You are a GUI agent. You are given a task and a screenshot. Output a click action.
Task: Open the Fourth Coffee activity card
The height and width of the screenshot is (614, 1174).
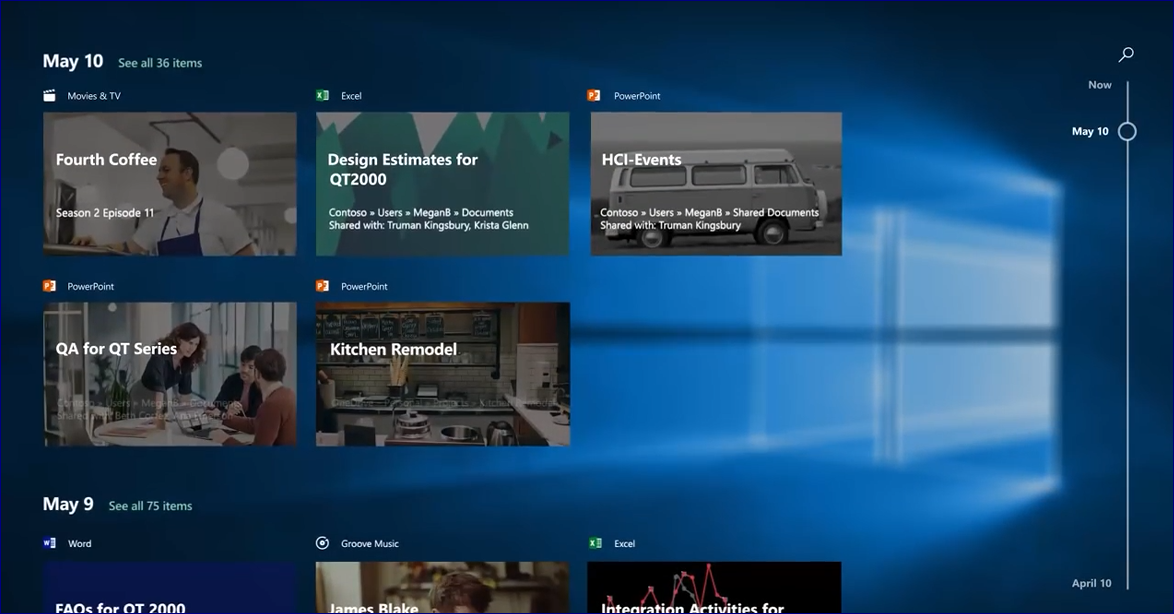[168, 182]
